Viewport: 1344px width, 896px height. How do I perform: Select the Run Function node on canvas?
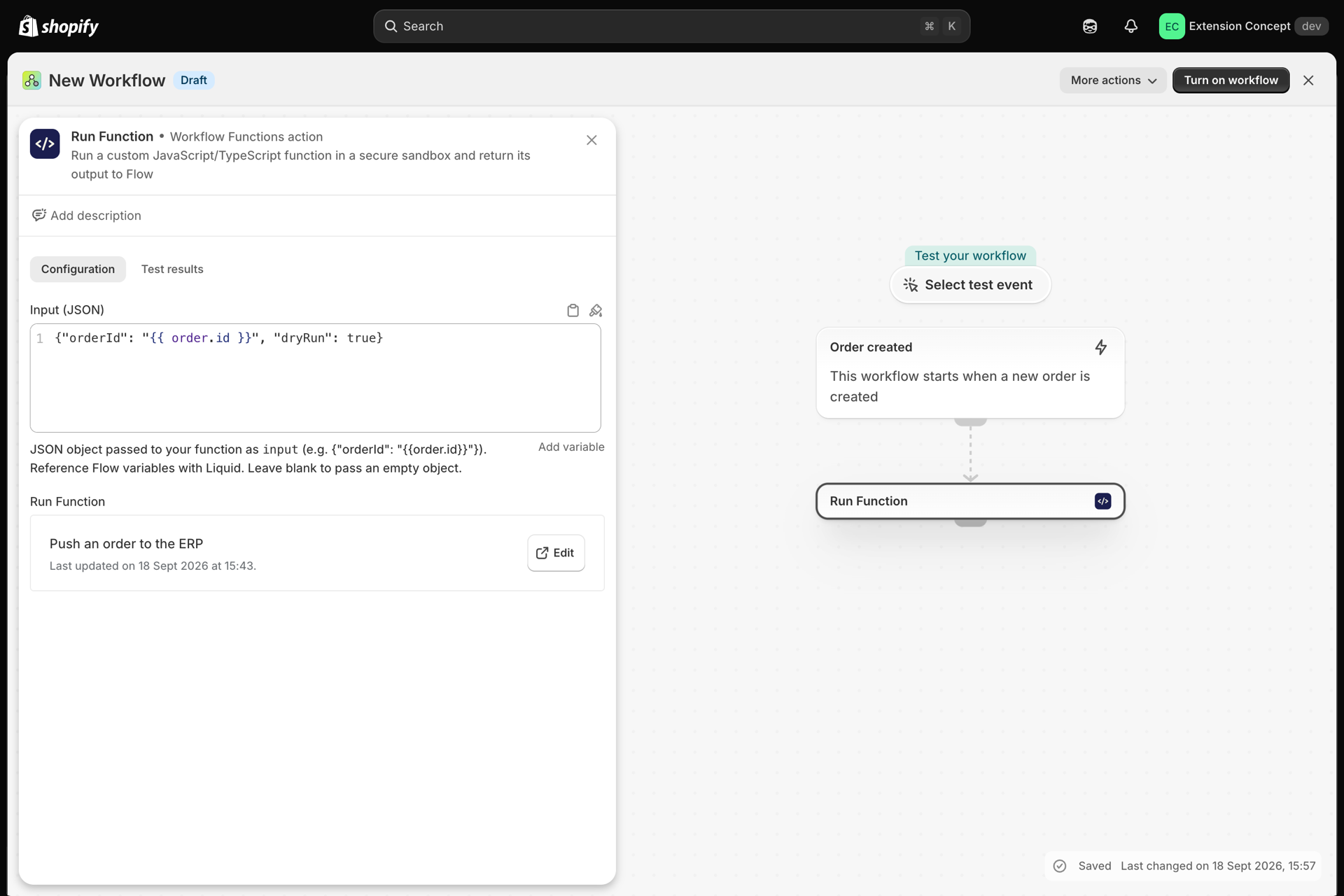click(970, 501)
